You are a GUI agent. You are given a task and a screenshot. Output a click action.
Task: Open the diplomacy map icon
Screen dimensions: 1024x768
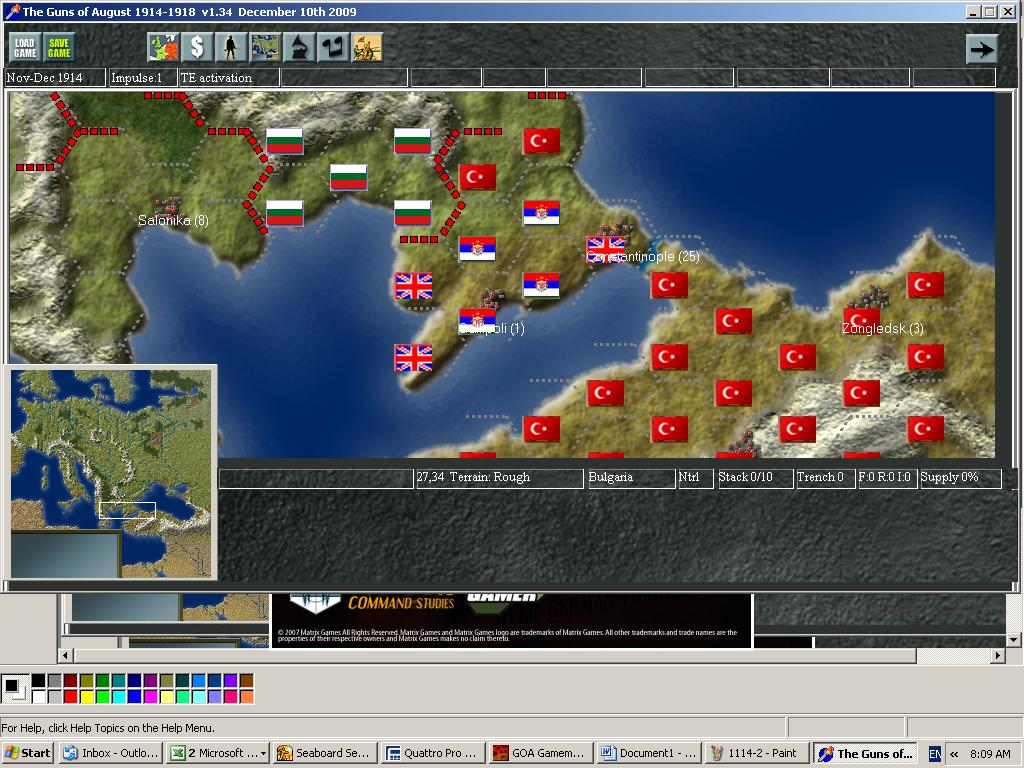(x=163, y=48)
